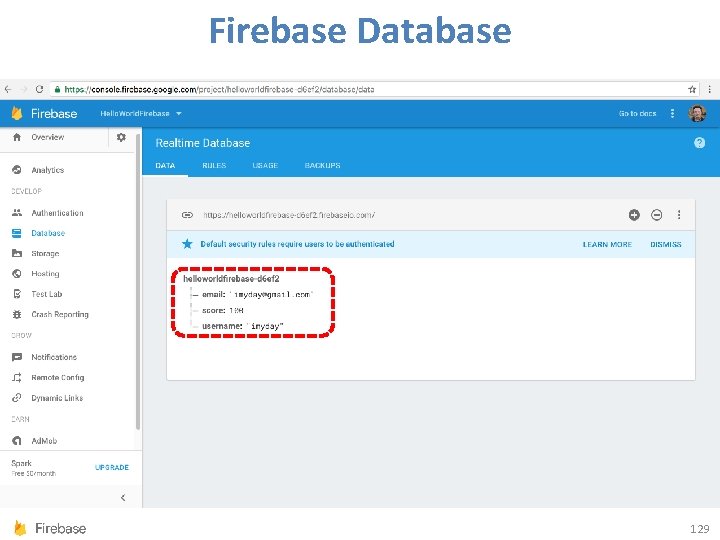Switch to the USAGE tab

point(265,165)
